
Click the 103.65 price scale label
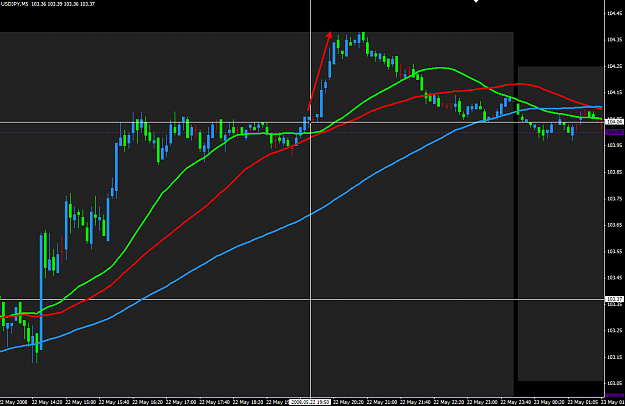(x=614, y=225)
